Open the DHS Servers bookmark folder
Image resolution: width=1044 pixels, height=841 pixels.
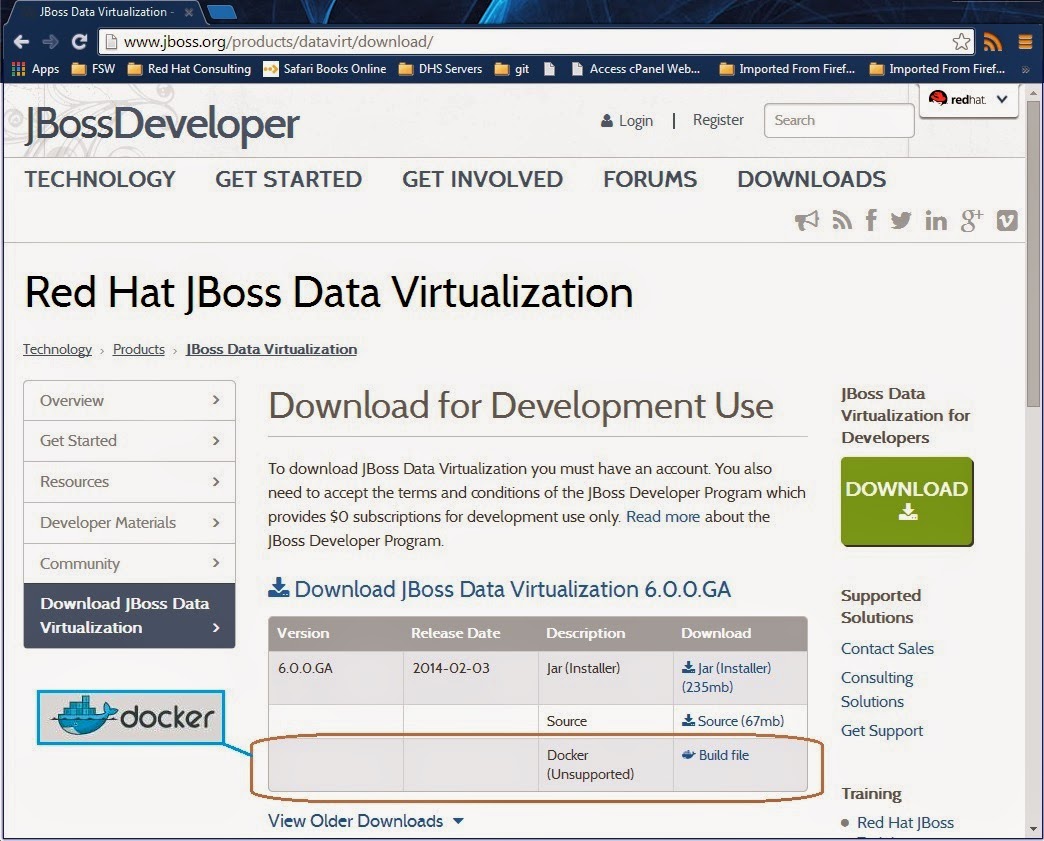click(x=440, y=69)
